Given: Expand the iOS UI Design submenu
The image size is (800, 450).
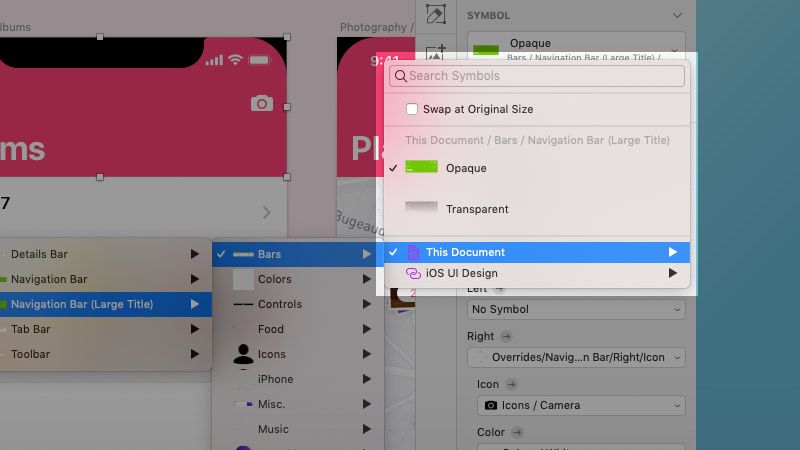Looking at the screenshot, I should coord(537,273).
